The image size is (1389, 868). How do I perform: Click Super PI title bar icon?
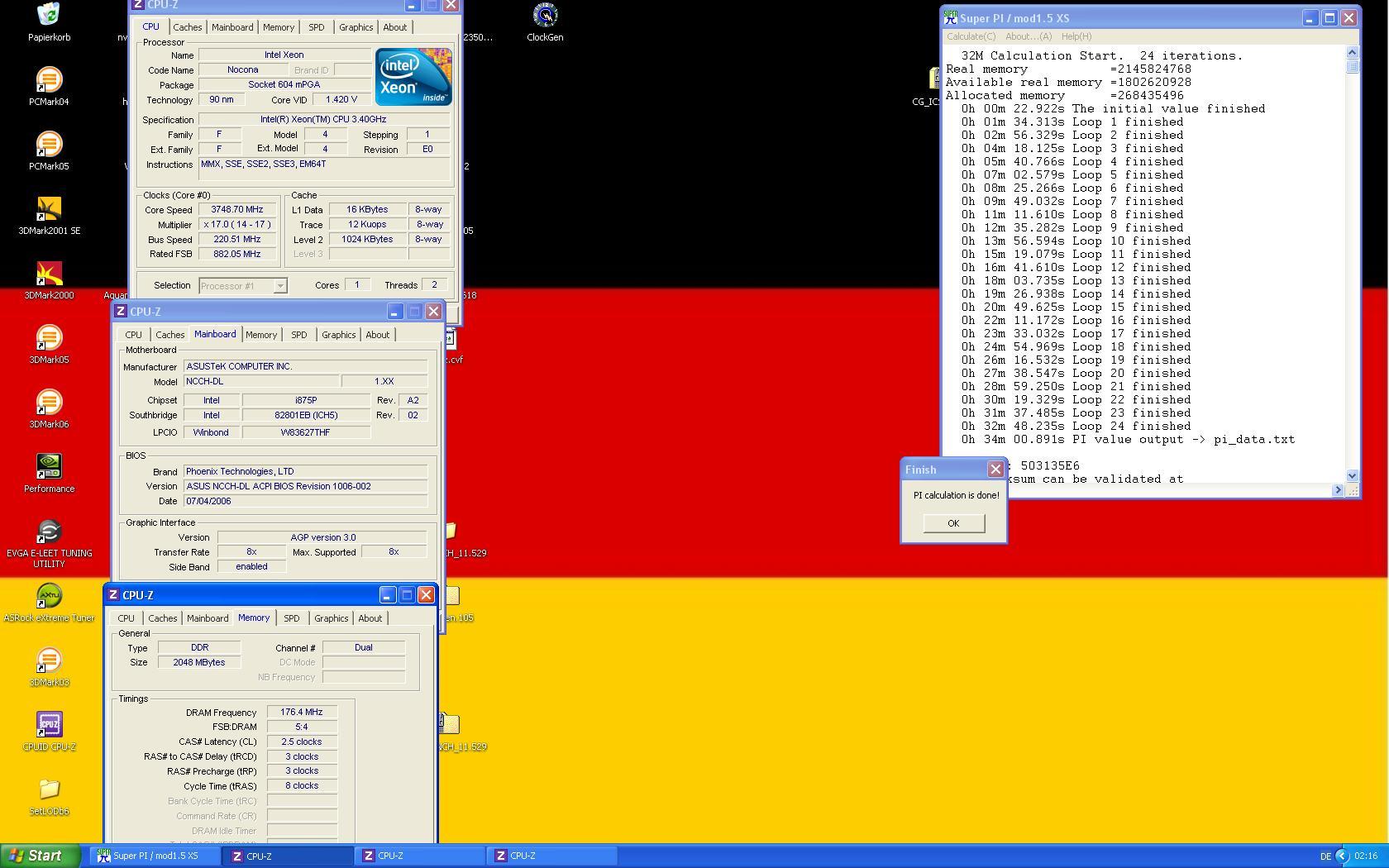point(951,17)
